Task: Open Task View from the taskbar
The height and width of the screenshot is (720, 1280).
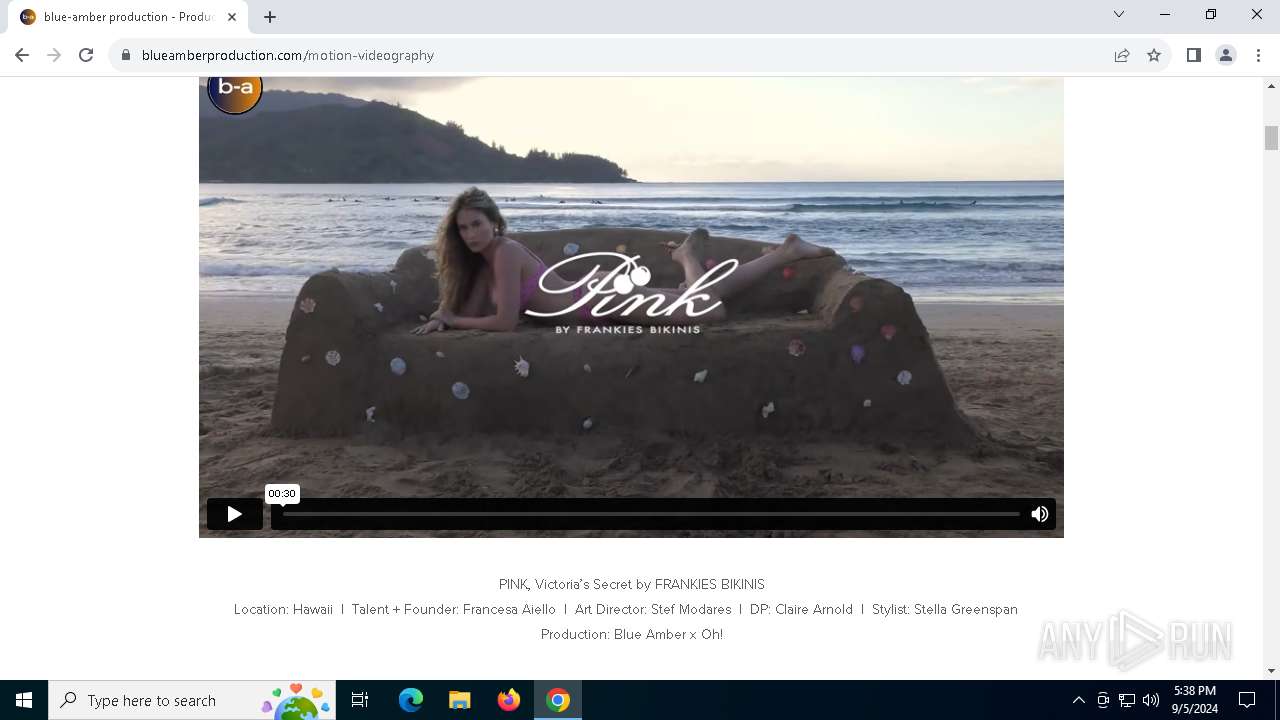Action: [x=360, y=700]
